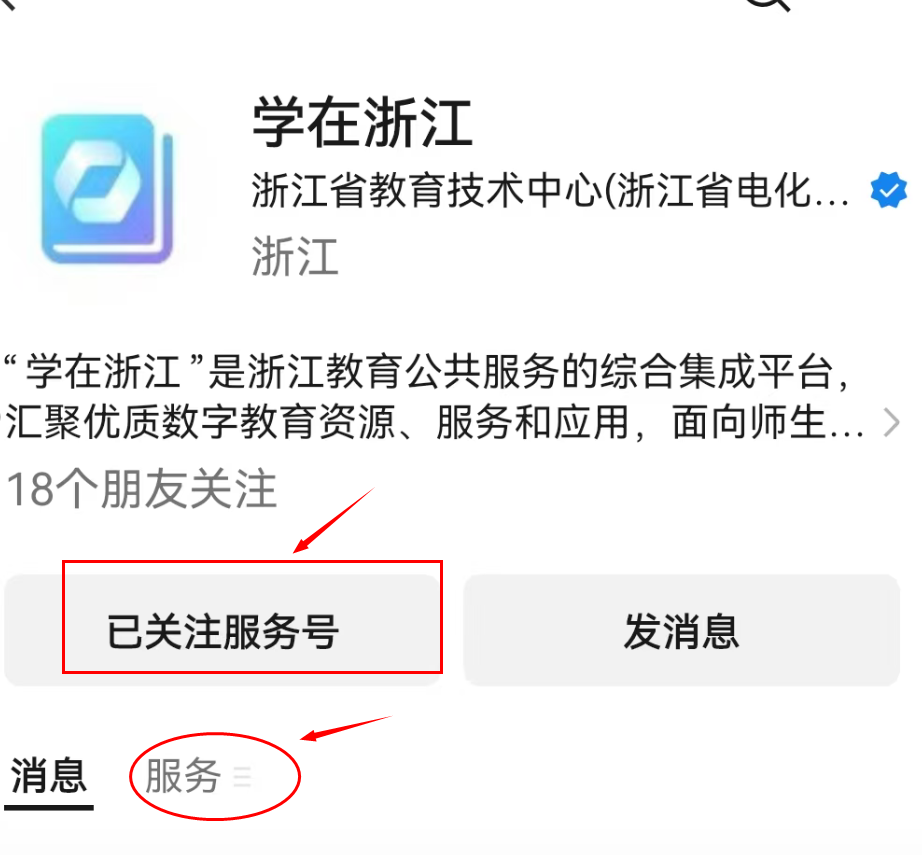922x855 pixels.
Task: Tap the 学在浙江 book logo avatar
Action: click(x=107, y=188)
